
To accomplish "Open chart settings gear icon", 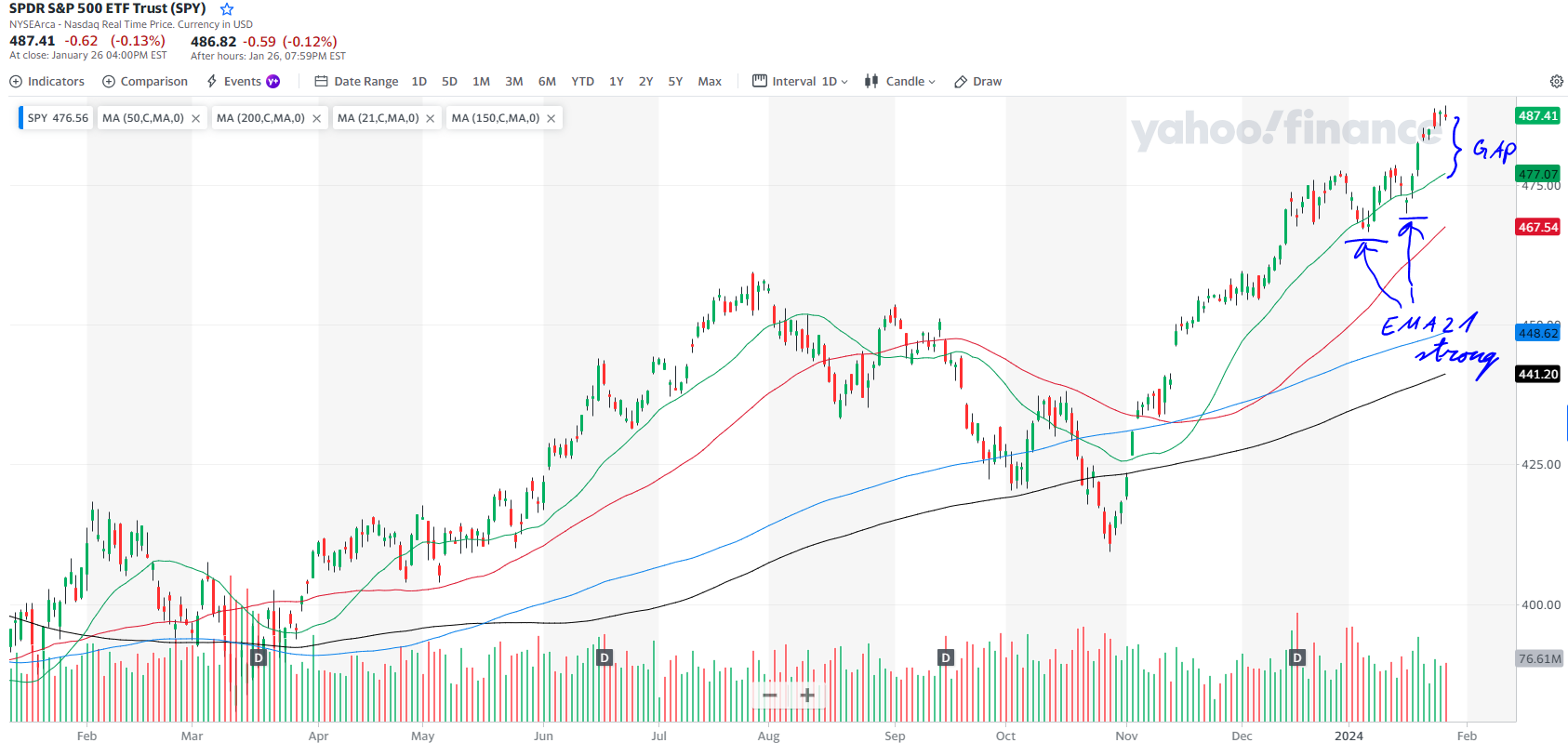I will pyautogui.click(x=1556, y=82).
